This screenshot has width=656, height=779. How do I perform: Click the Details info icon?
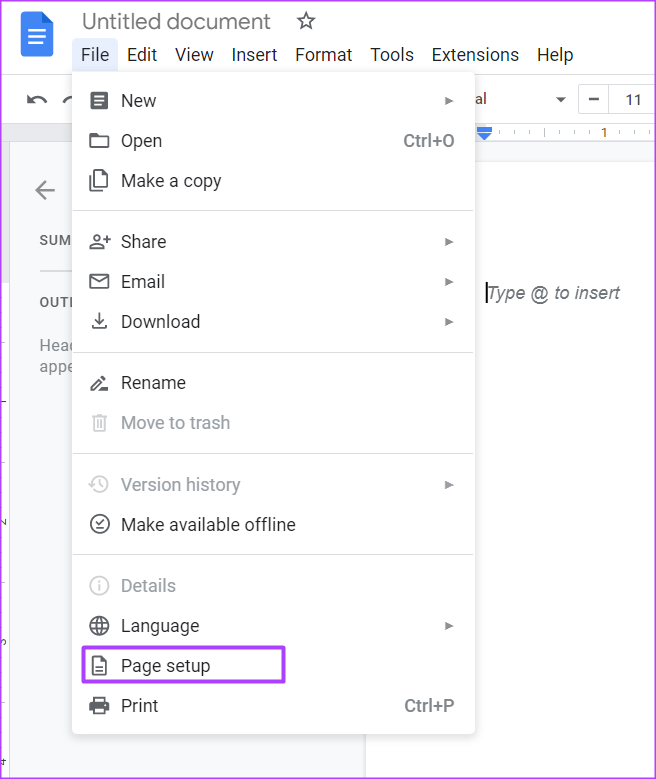tap(99, 586)
